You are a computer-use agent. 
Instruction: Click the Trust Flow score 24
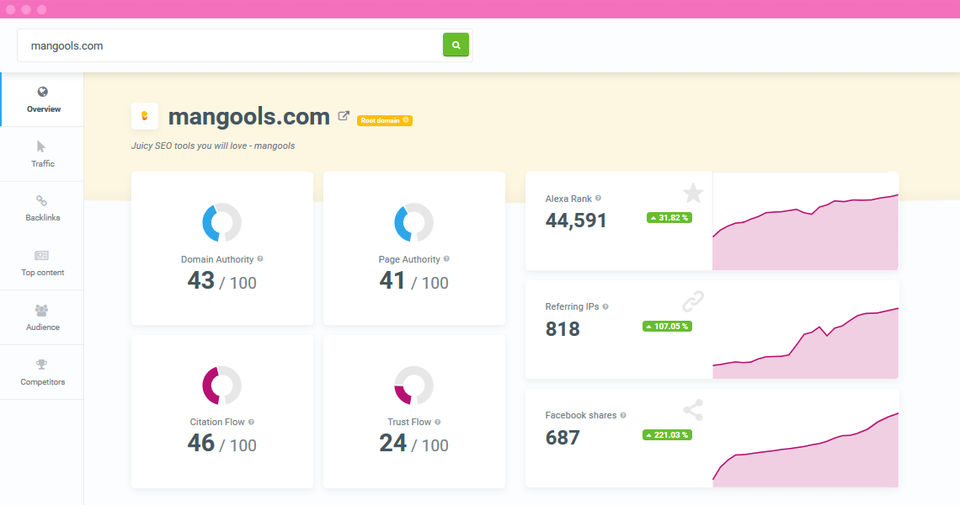[x=392, y=443]
